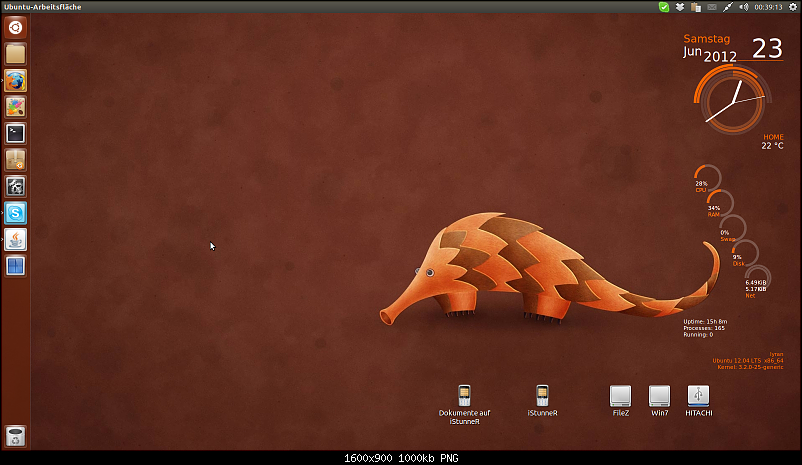Select the iStunneR phone desktop icon

(x=542, y=401)
